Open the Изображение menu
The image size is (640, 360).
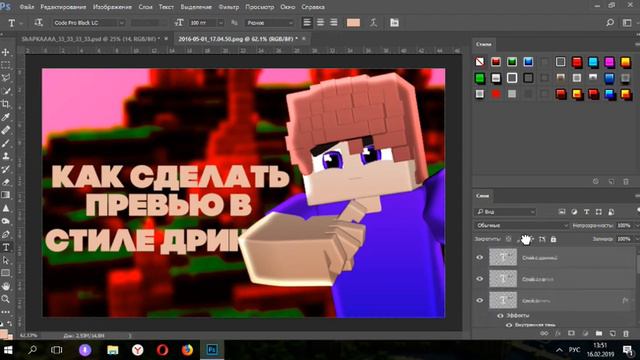112,7
